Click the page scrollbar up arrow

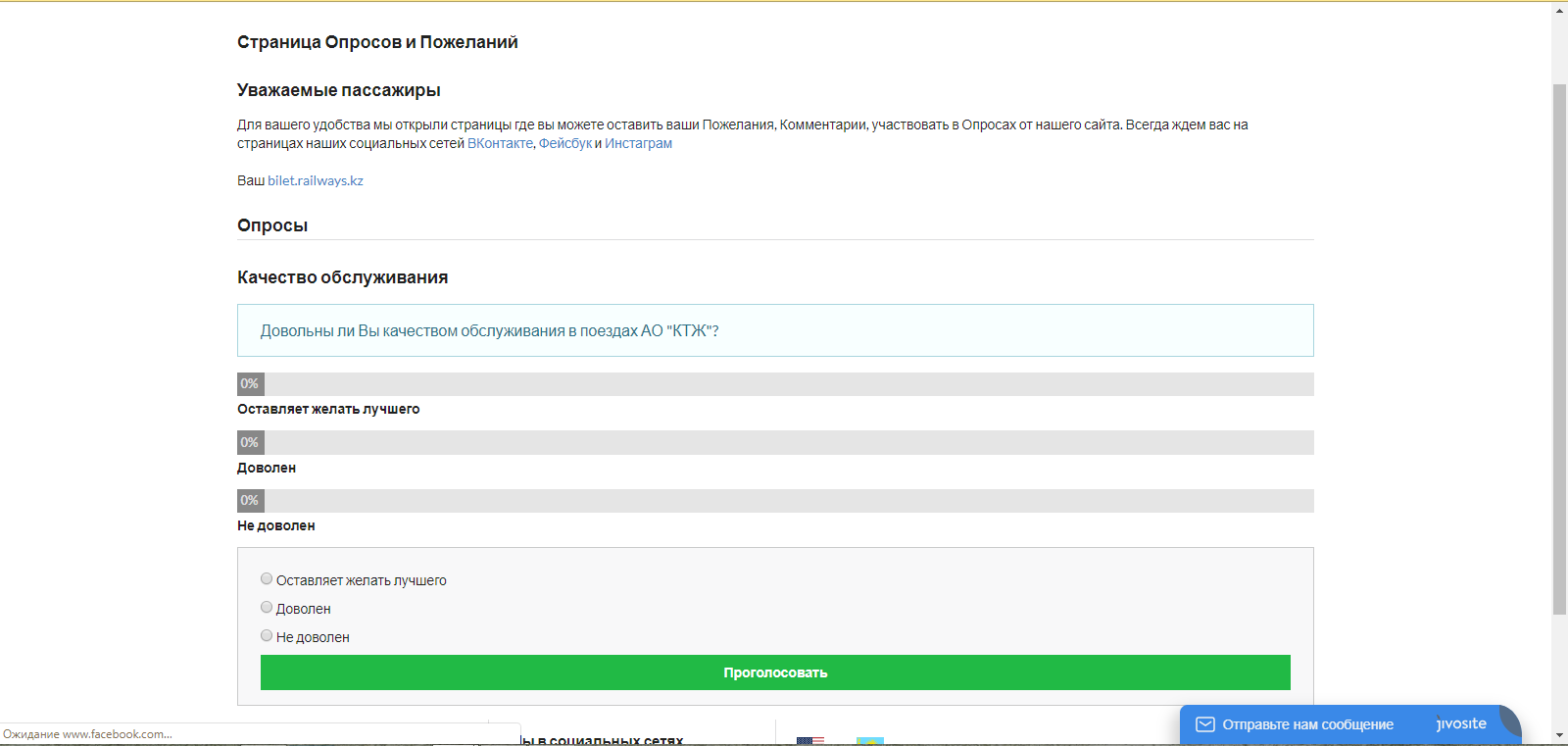tap(1560, 11)
